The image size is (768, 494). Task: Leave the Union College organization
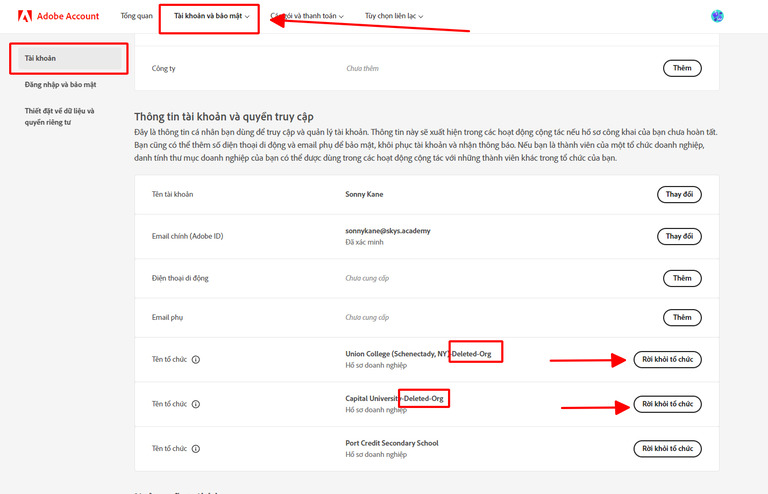coord(668,359)
